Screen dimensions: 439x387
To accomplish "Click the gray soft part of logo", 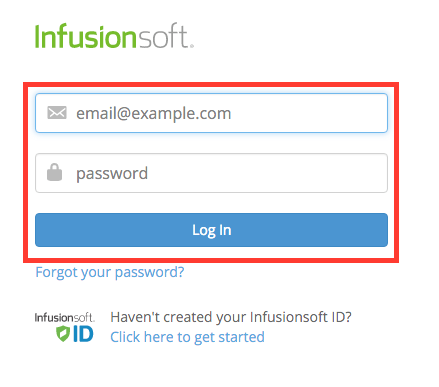I will [x=165, y=36].
